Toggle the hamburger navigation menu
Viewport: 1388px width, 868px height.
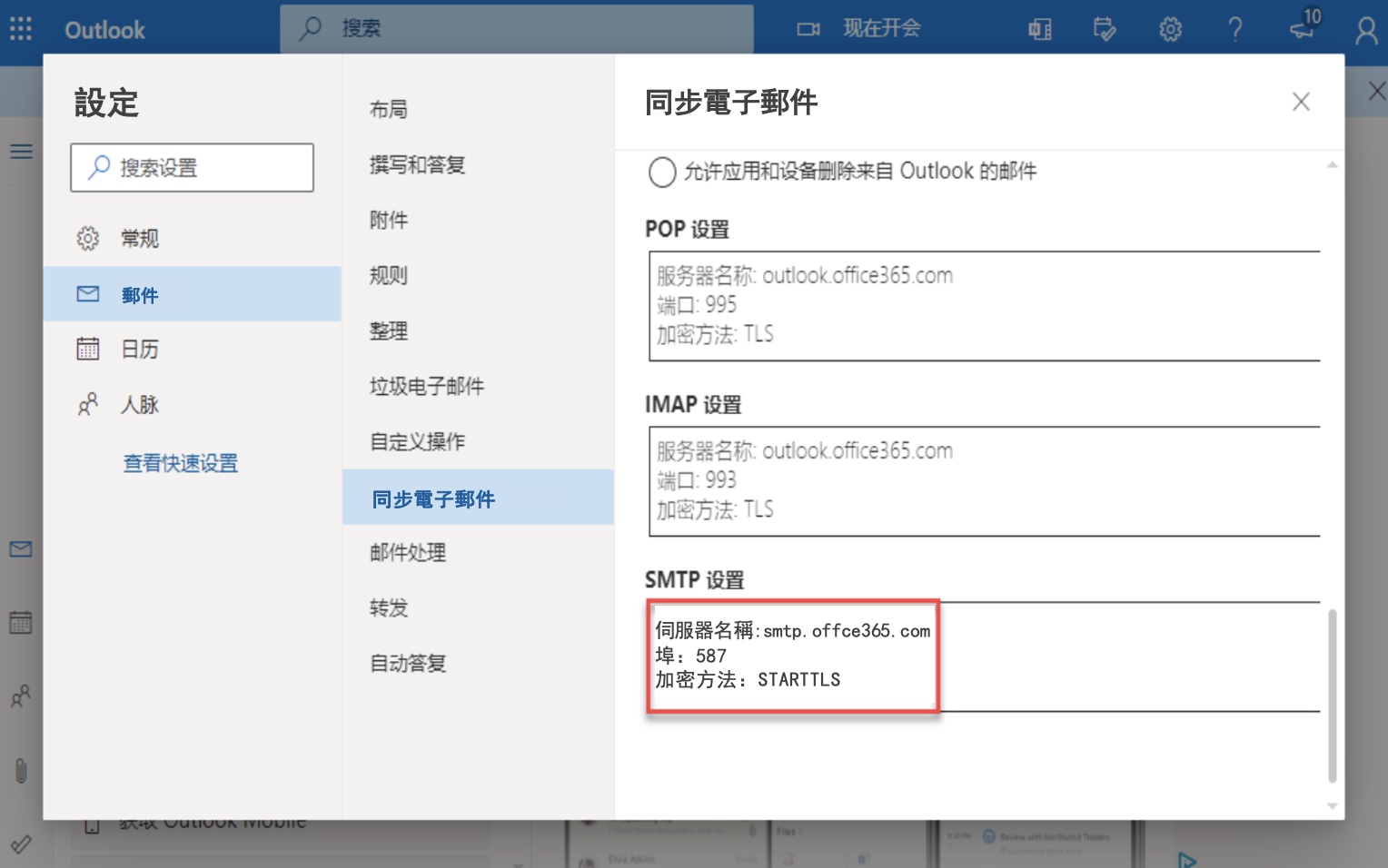(21, 152)
